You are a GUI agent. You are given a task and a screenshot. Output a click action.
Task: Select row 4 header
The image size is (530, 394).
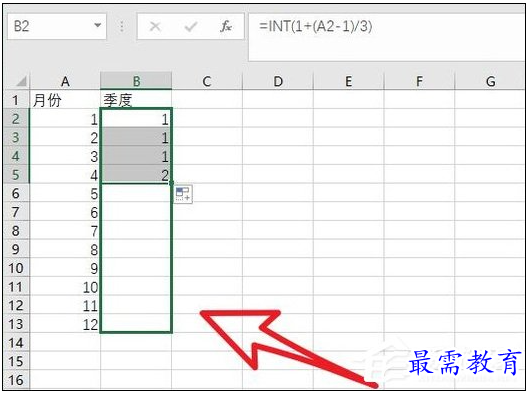(x=16, y=156)
